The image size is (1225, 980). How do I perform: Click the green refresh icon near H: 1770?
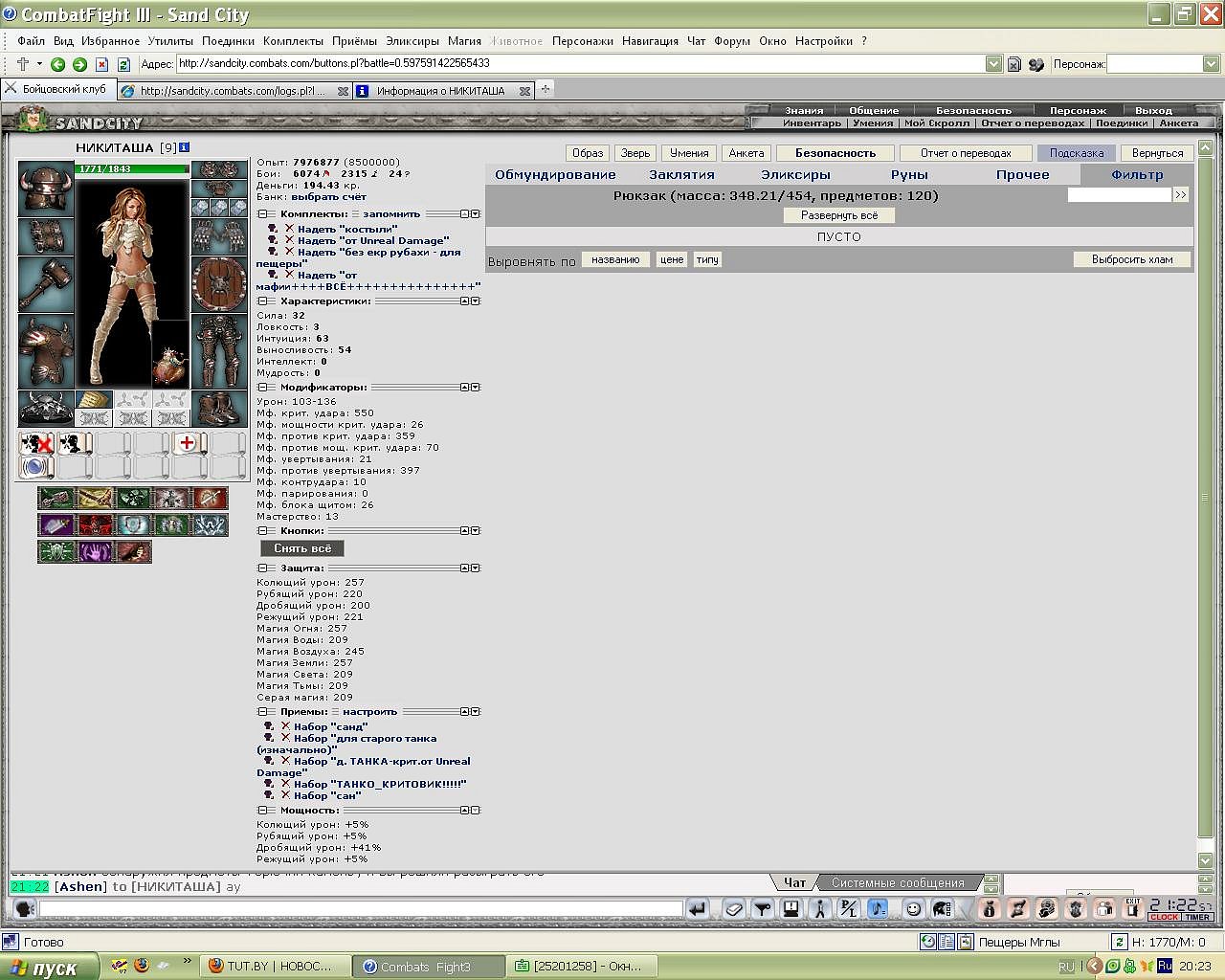(1119, 942)
